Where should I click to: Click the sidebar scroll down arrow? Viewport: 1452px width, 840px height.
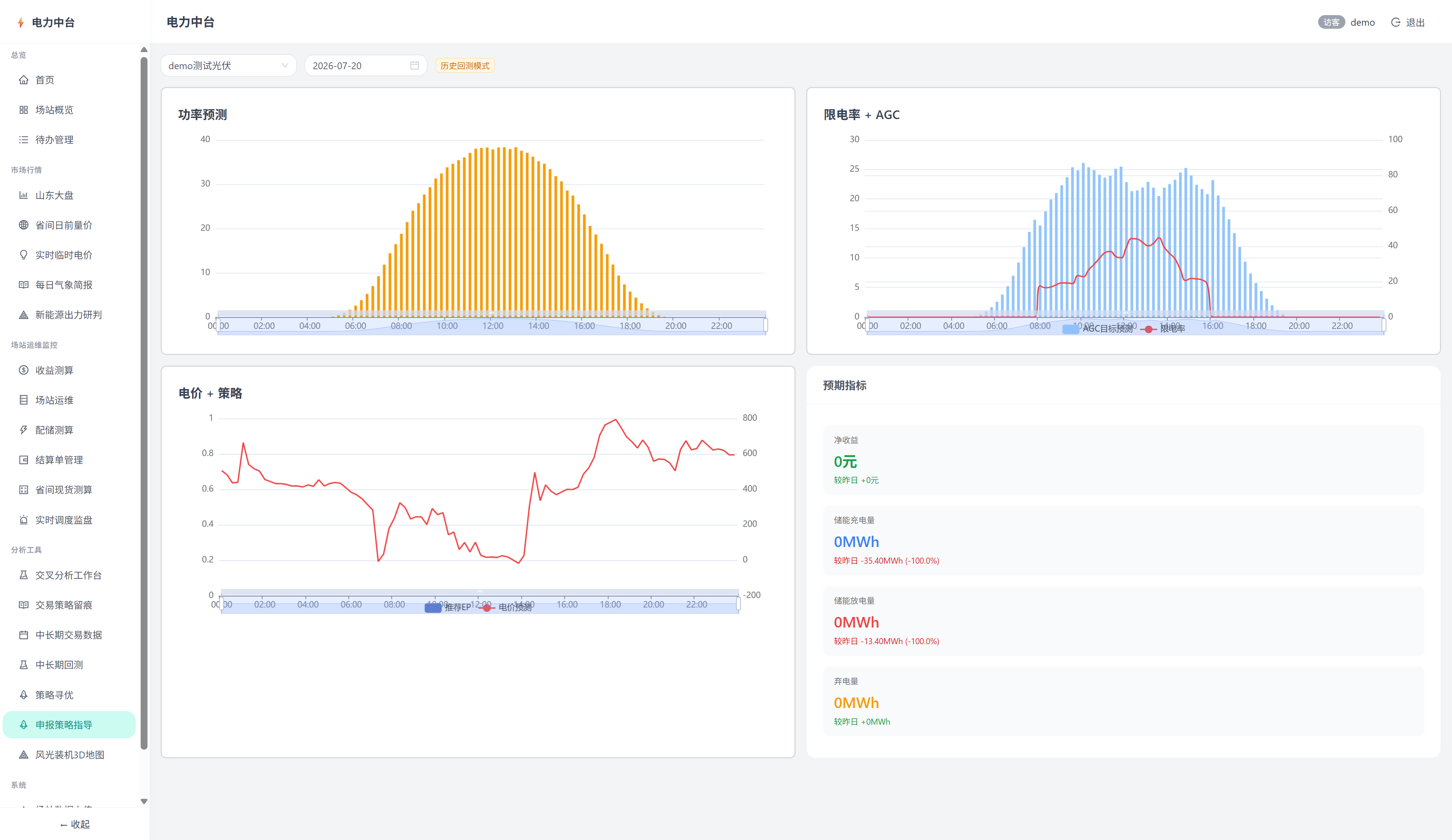point(144,801)
